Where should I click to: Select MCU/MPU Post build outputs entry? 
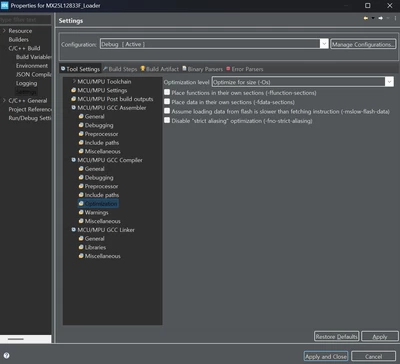115,99
